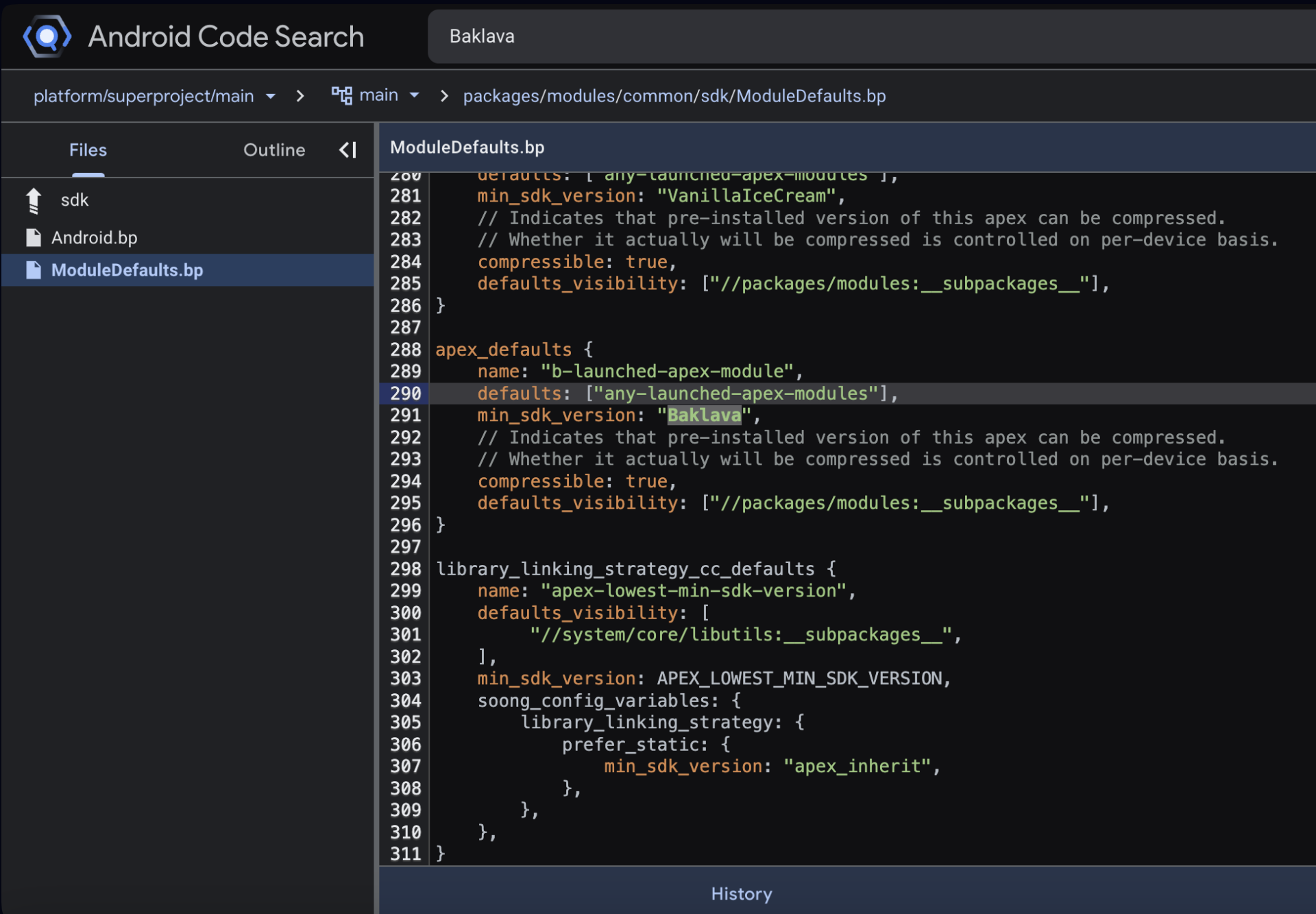Screen dimensions: 1316x914
Task: Click the up-arrow parent folder icon
Action: point(34,200)
